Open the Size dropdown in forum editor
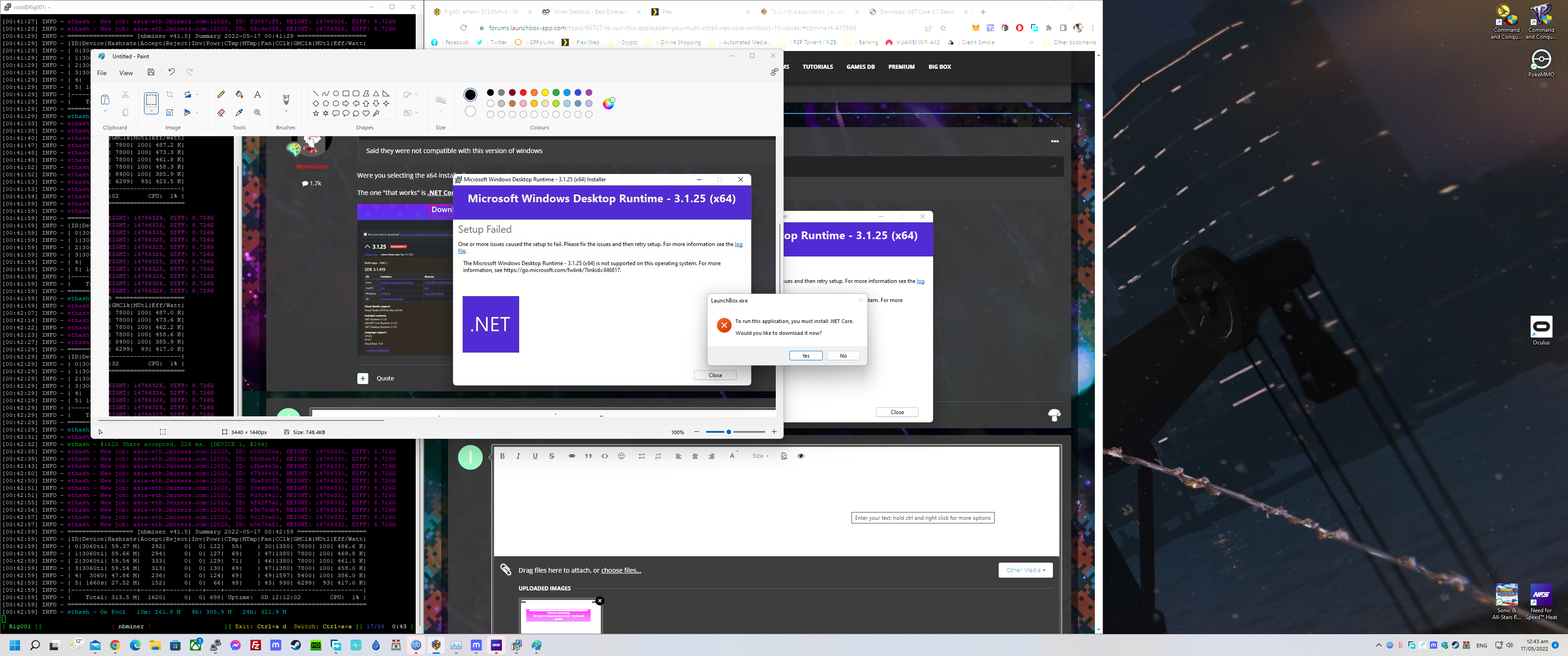The height and width of the screenshot is (656, 1568). point(760,456)
